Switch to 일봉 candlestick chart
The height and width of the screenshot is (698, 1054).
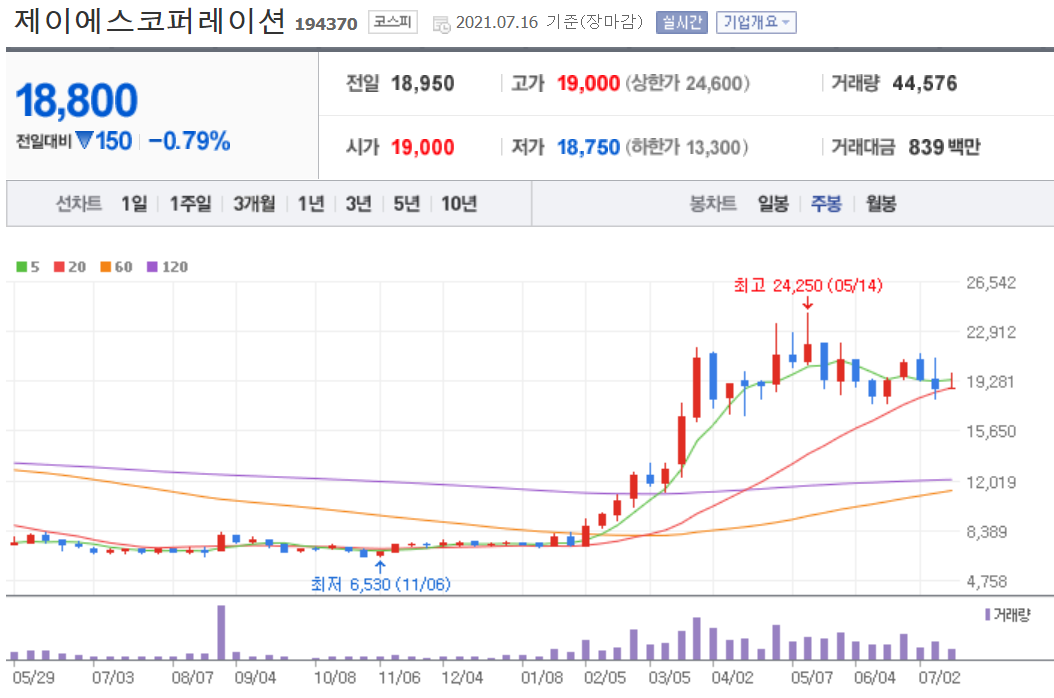(x=772, y=203)
